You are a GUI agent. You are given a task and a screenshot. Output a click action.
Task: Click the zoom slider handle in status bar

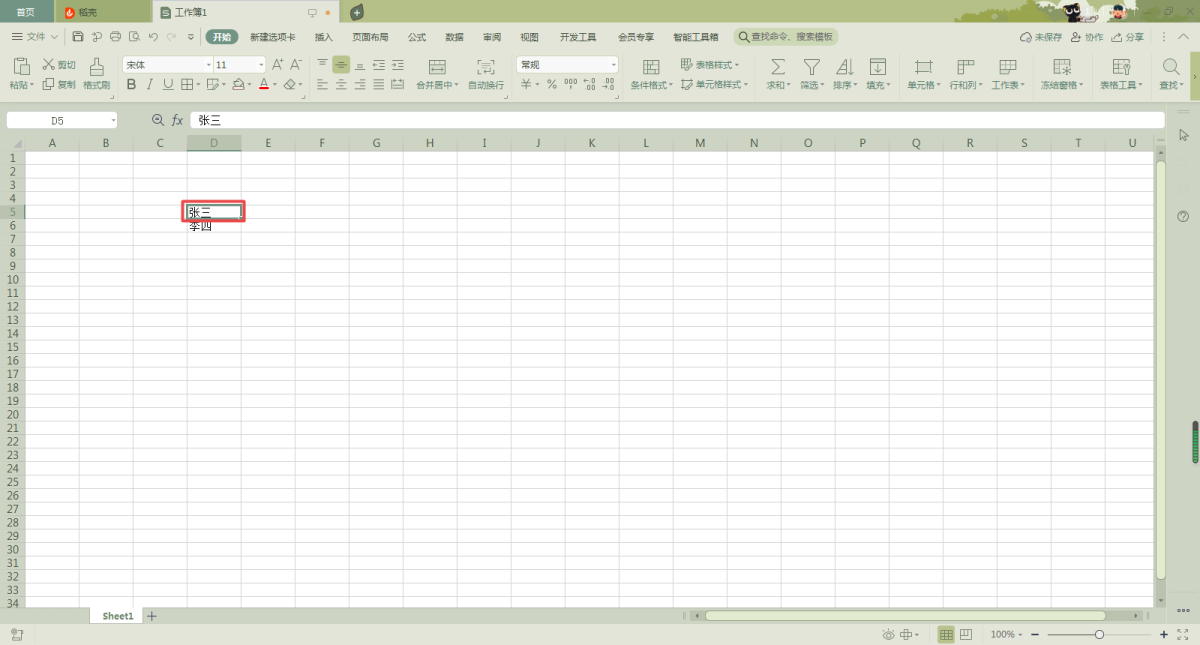pyautogui.click(x=1099, y=635)
